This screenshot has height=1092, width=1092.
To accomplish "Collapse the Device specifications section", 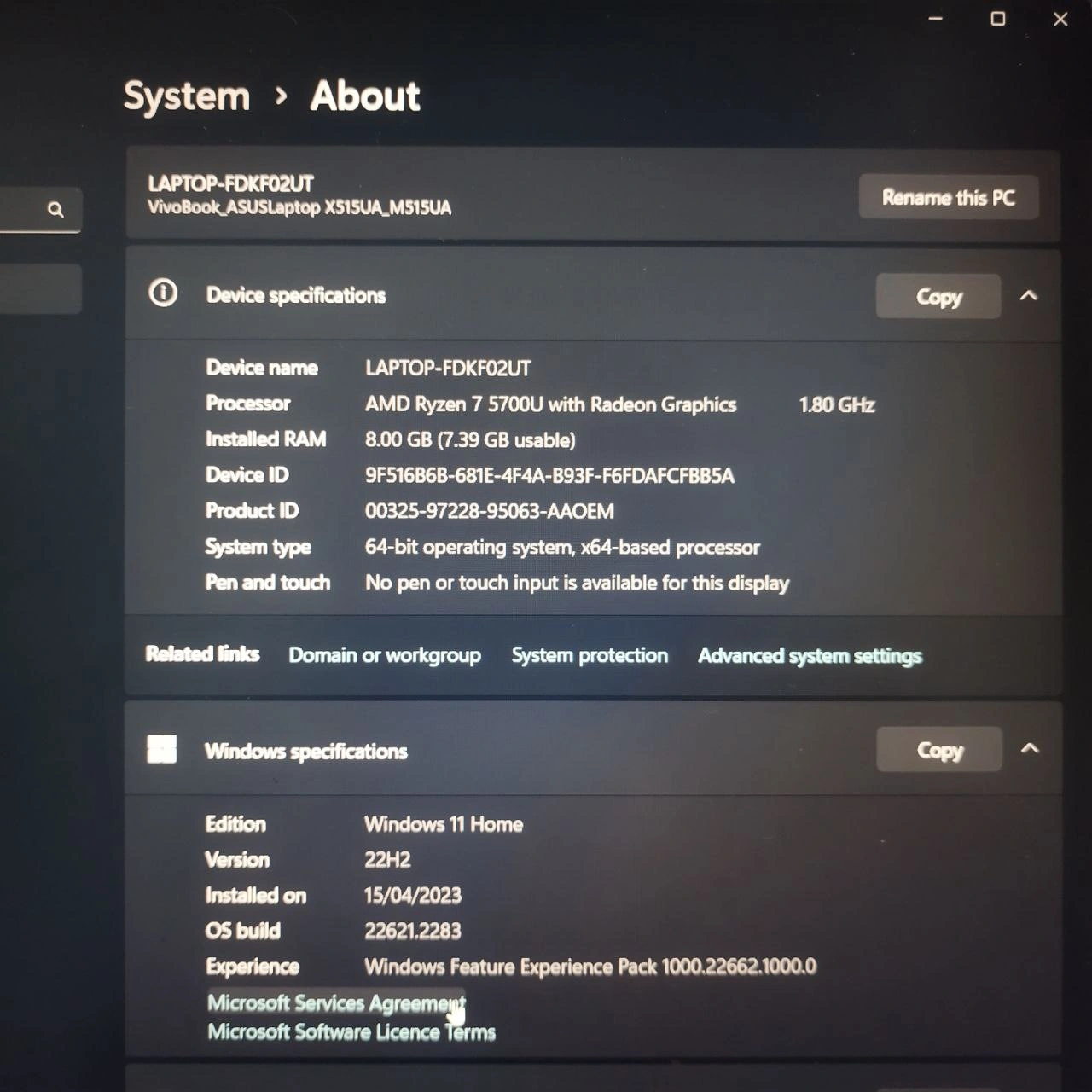I will point(1029,295).
